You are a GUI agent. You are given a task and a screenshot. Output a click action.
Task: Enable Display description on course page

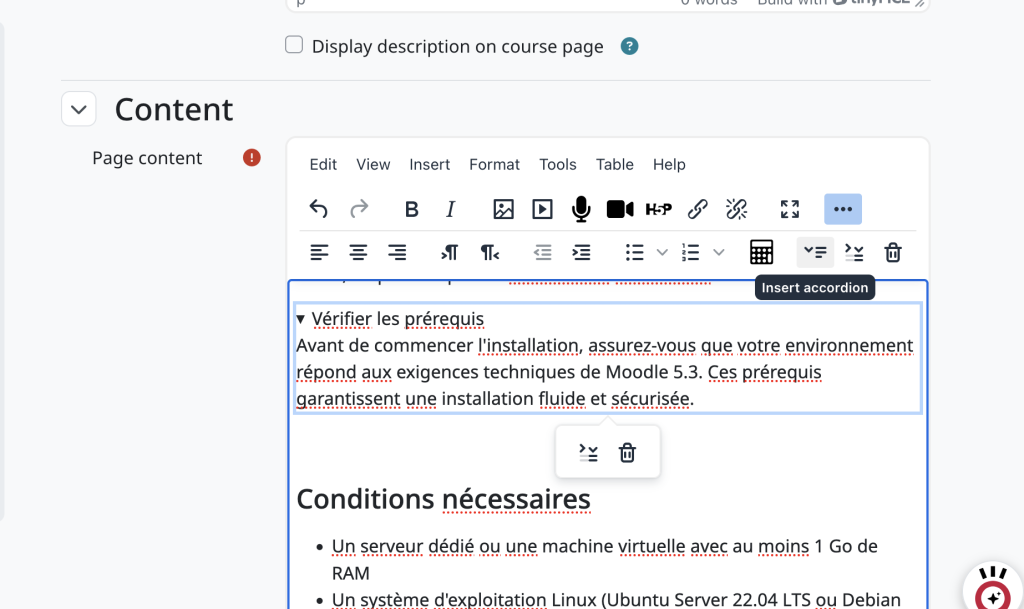coord(294,44)
